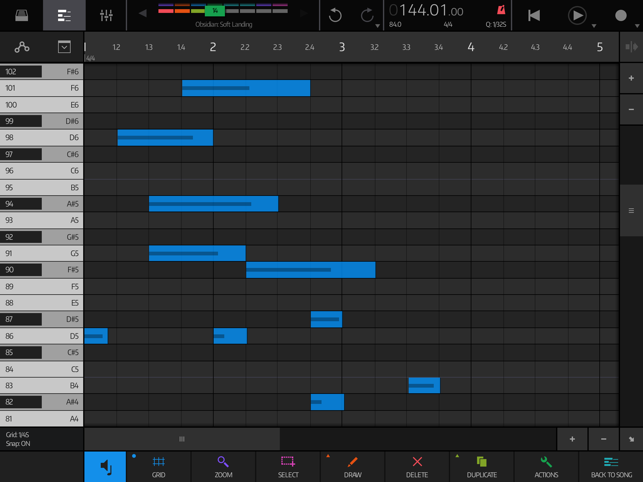Toggle note audition speaker button
Screen dimensions: 643x482
click(x=105, y=467)
